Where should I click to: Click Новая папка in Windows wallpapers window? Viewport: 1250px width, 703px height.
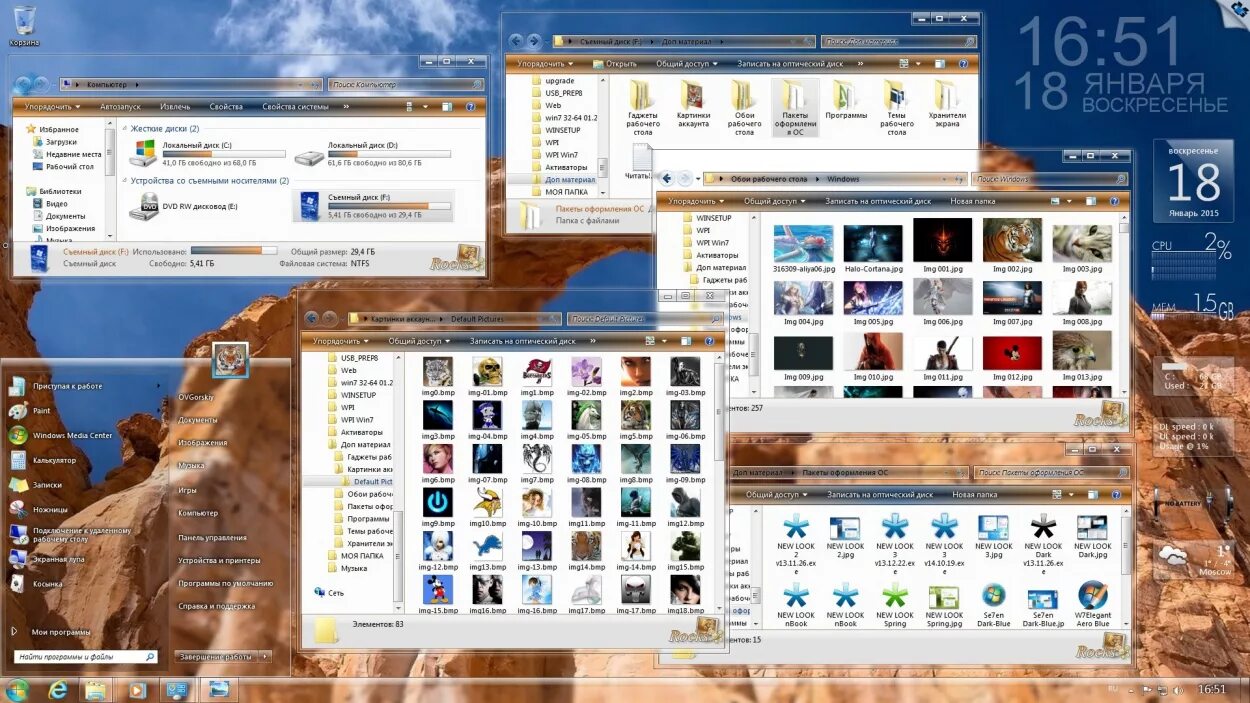click(x=973, y=201)
